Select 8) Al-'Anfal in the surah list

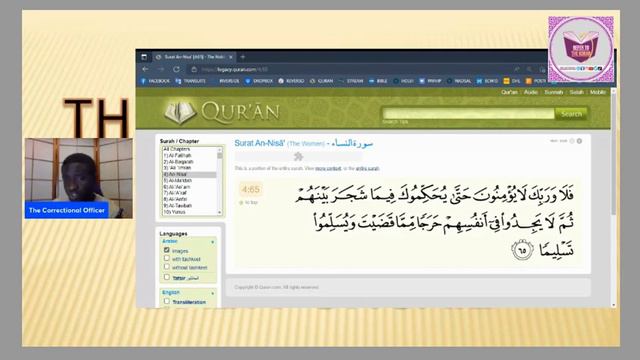point(189,199)
